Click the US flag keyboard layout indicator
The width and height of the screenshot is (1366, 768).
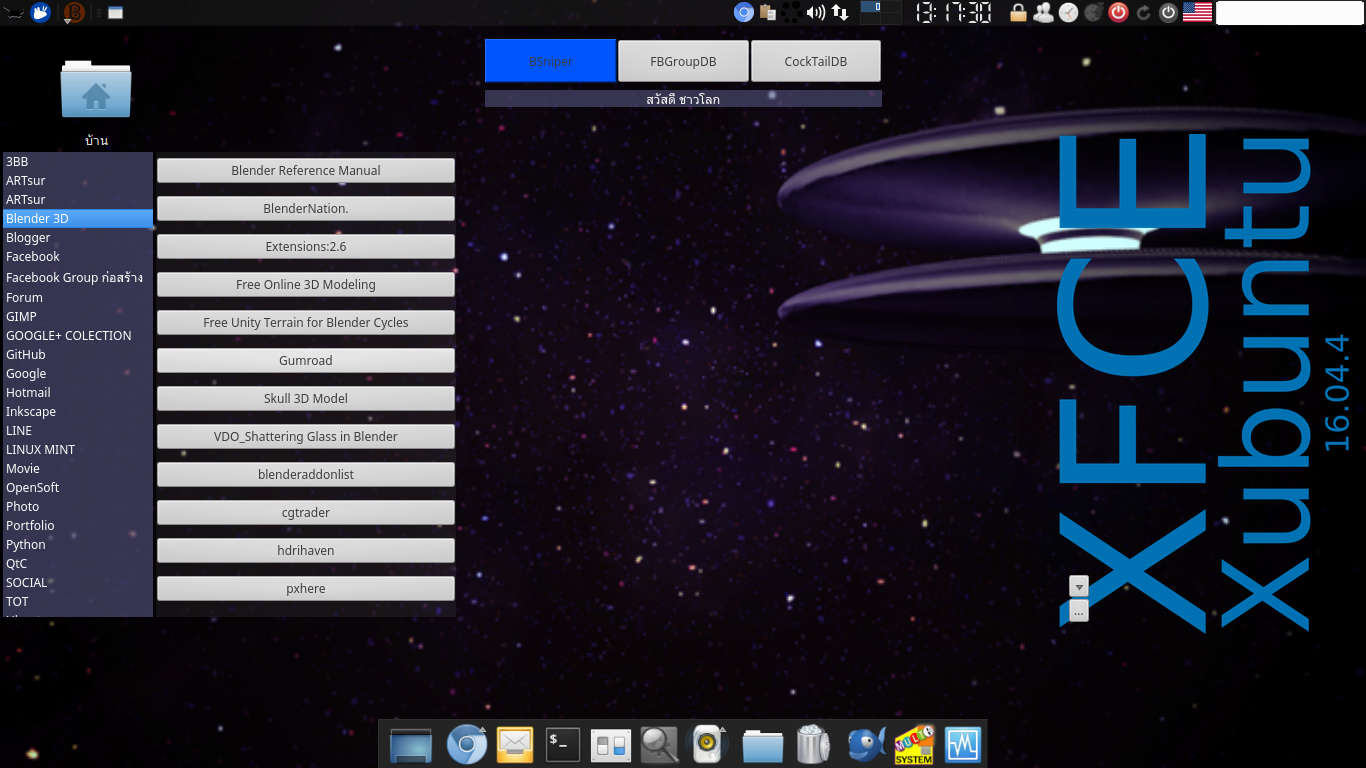[x=1197, y=13]
